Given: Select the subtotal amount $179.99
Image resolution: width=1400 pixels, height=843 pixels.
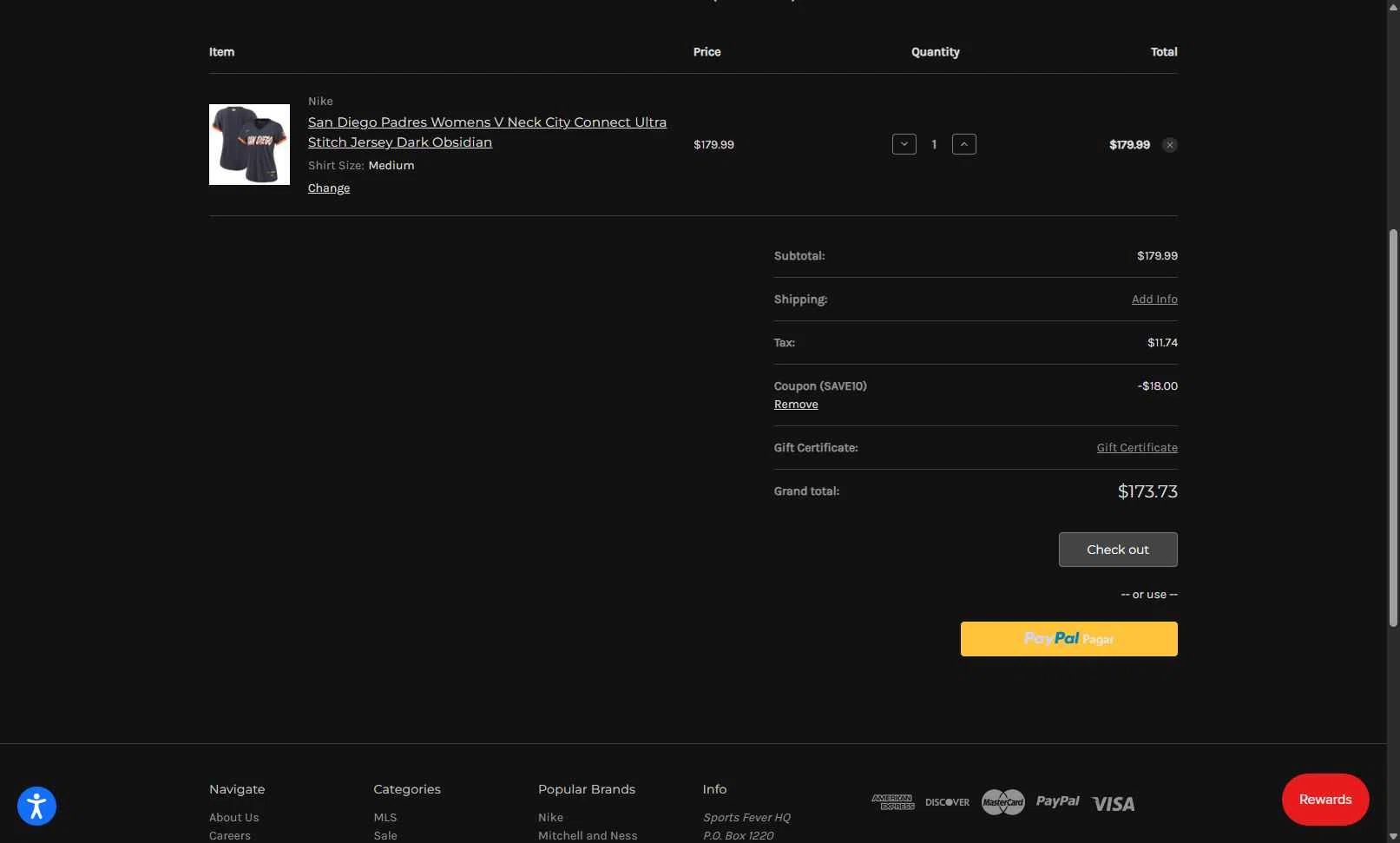Looking at the screenshot, I should [x=1157, y=256].
